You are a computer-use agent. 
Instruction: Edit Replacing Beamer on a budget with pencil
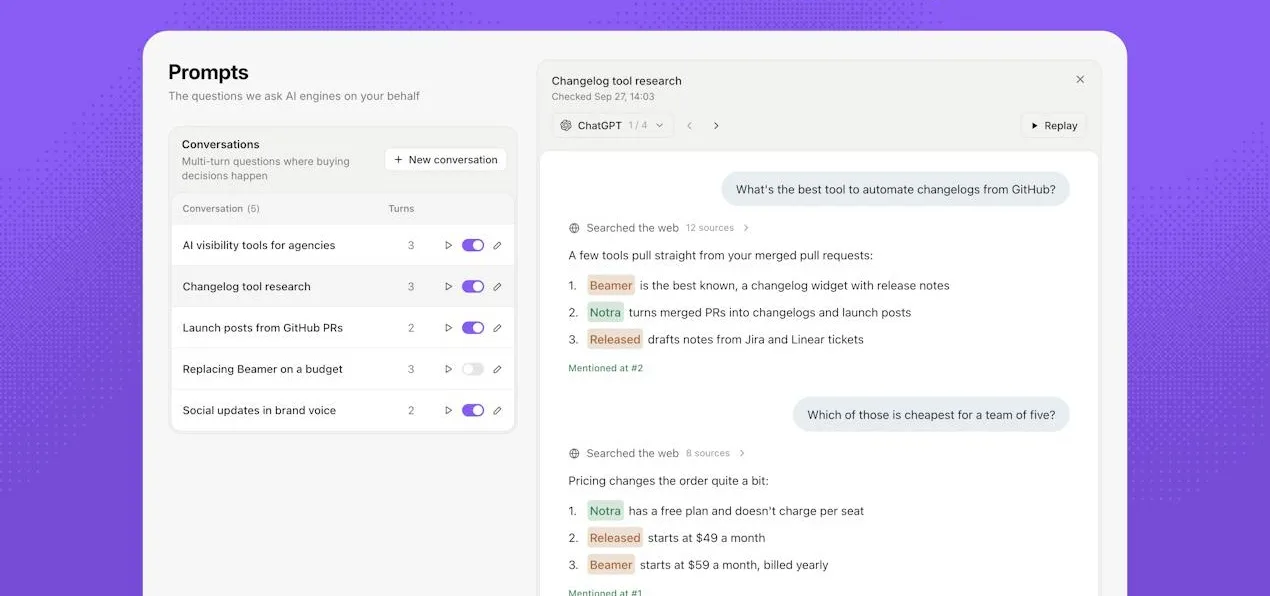[x=497, y=369]
